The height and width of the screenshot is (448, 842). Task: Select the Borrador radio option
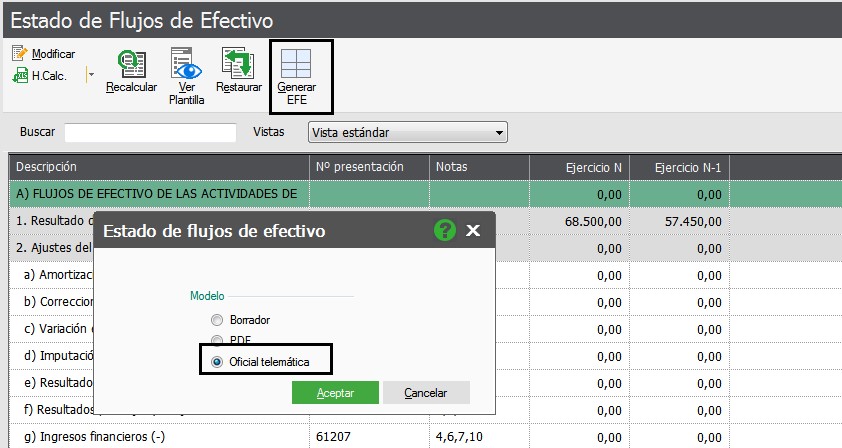tap(217, 320)
